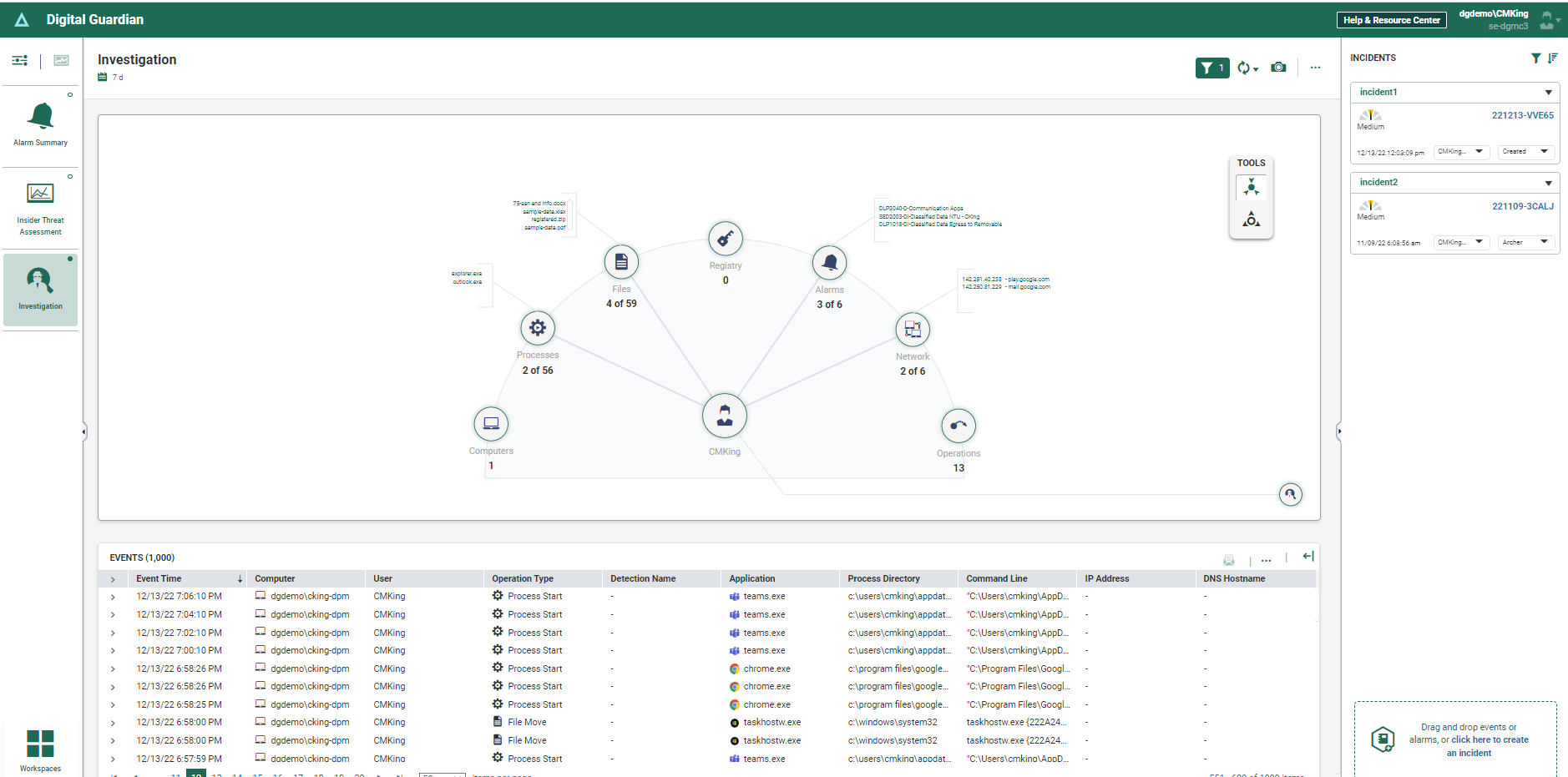
Task: Select the Registry node icon
Action: pos(726,239)
